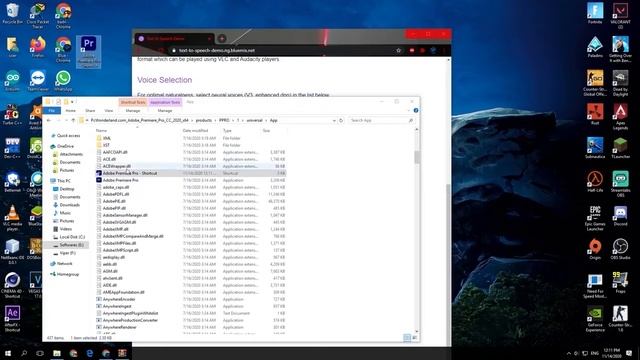Open the Arduino desktop icon

[12, 80]
